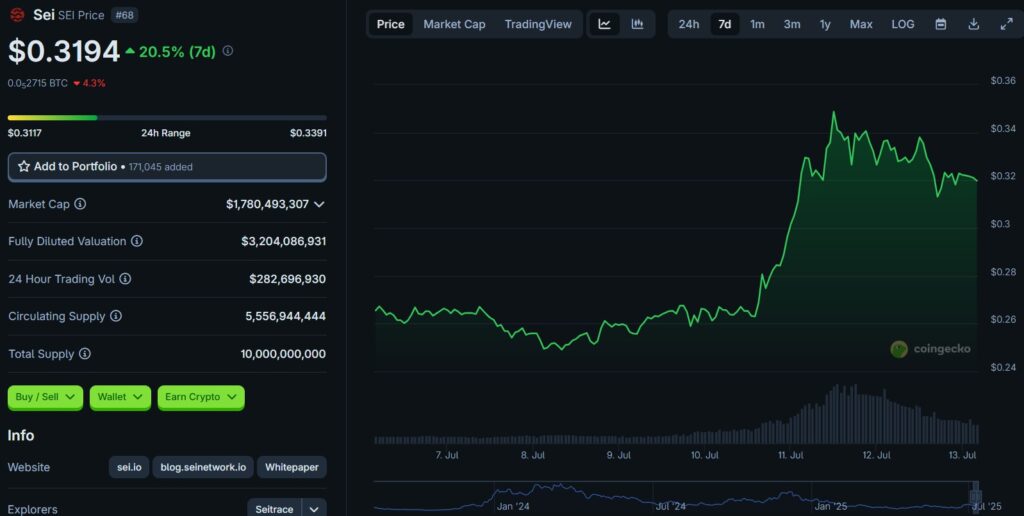1024x516 pixels.
Task: Click the #68 rank badge
Action: [x=124, y=15]
